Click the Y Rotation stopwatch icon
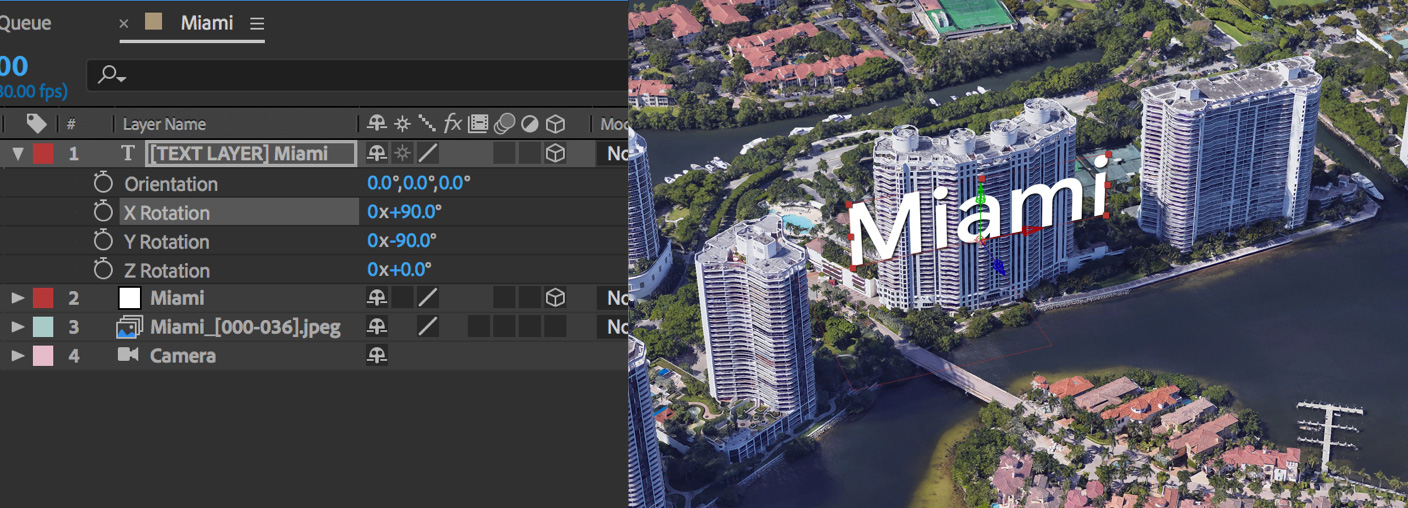The height and width of the screenshot is (508, 1408). click(103, 241)
